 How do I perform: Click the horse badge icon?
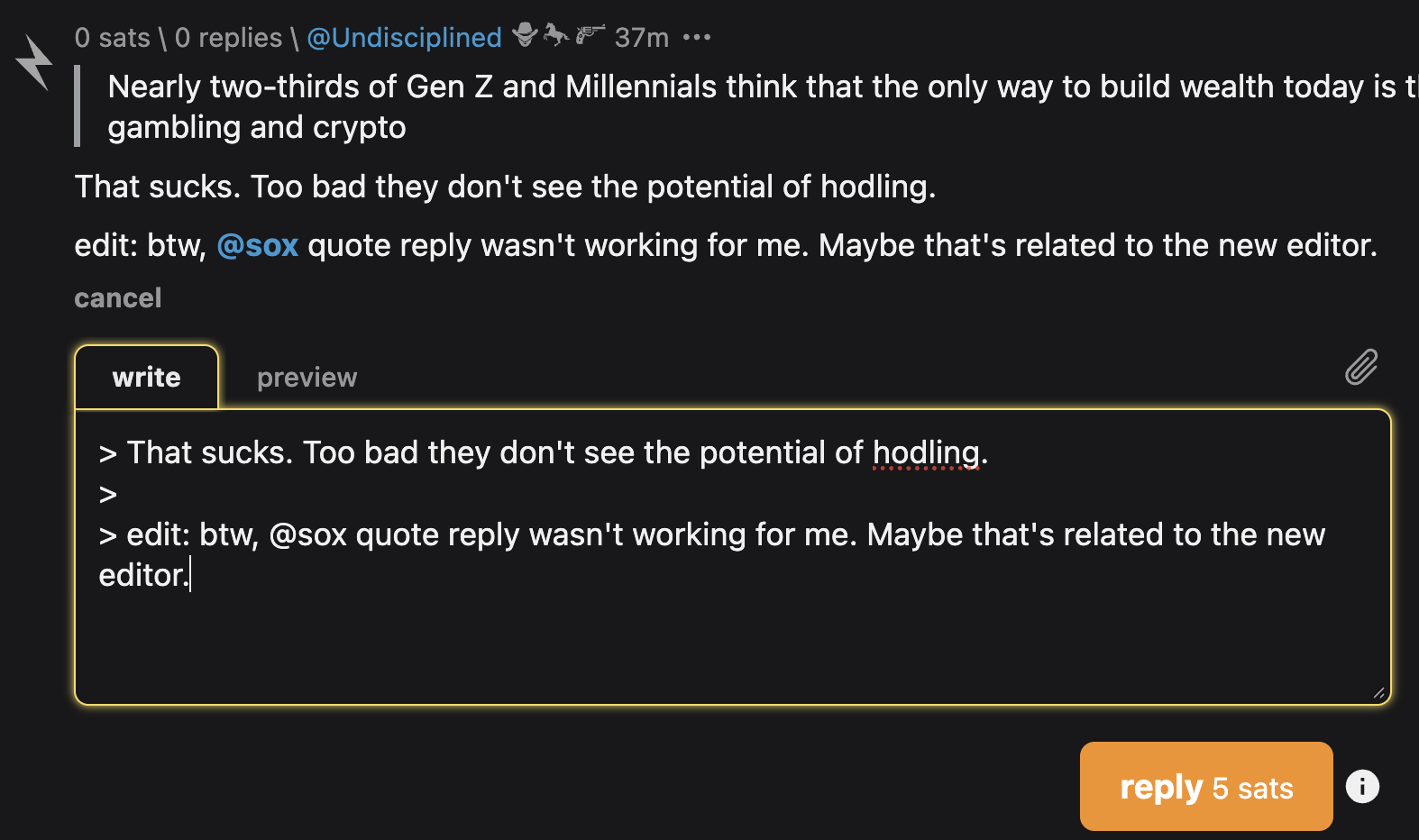click(x=555, y=35)
